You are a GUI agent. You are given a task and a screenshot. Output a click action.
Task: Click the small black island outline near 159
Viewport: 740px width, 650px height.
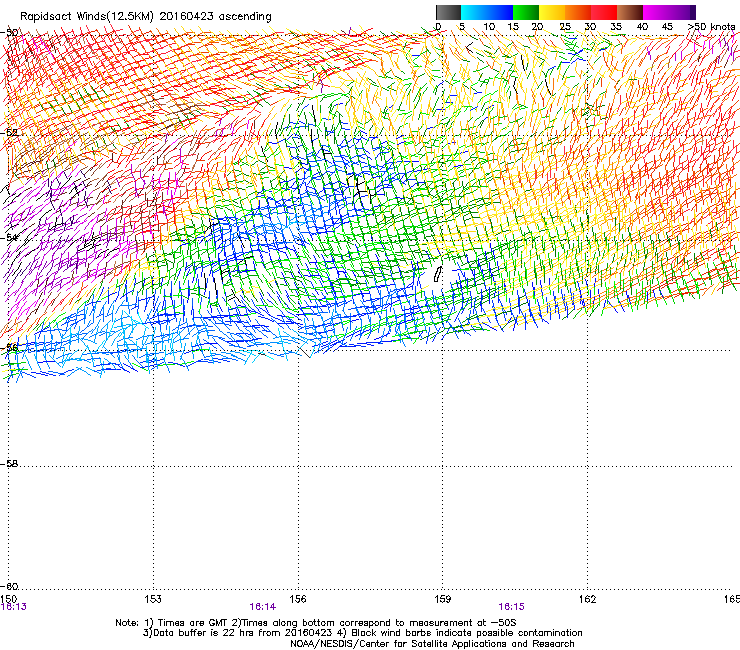click(x=438, y=274)
